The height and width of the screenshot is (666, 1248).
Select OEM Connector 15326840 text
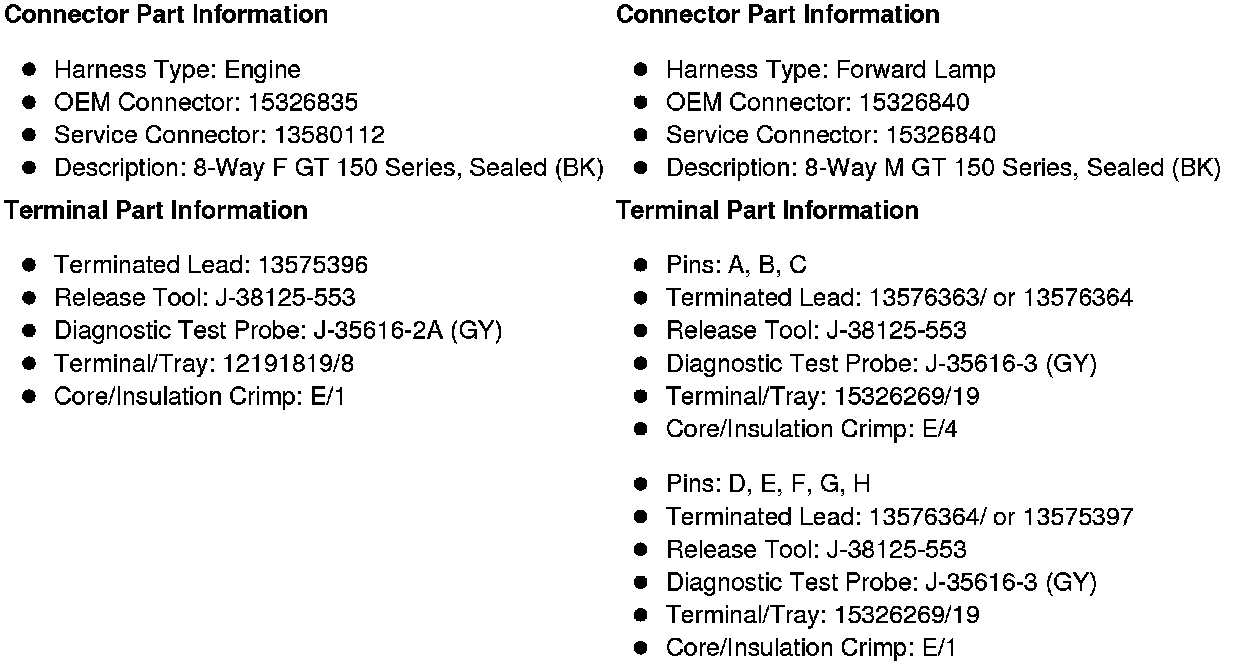[817, 102]
